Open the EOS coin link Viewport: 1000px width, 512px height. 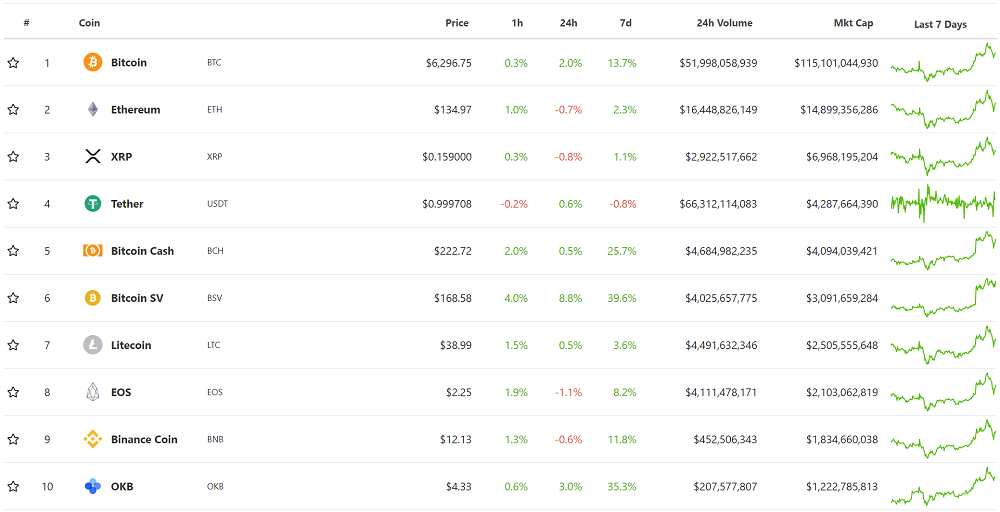(x=121, y=392)
